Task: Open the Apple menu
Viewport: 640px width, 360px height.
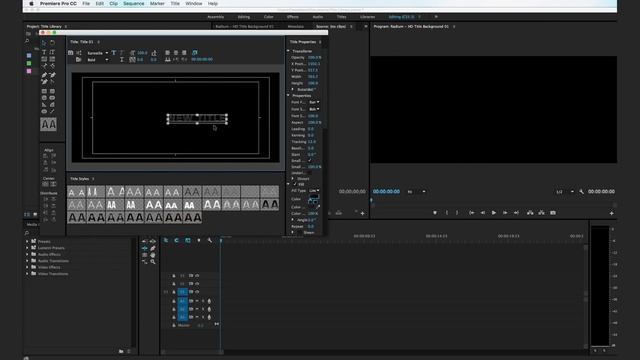Action: (x=31, y=4)
